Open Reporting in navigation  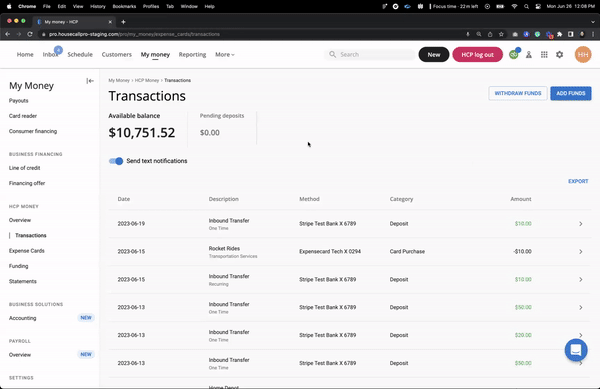point(192,55)
